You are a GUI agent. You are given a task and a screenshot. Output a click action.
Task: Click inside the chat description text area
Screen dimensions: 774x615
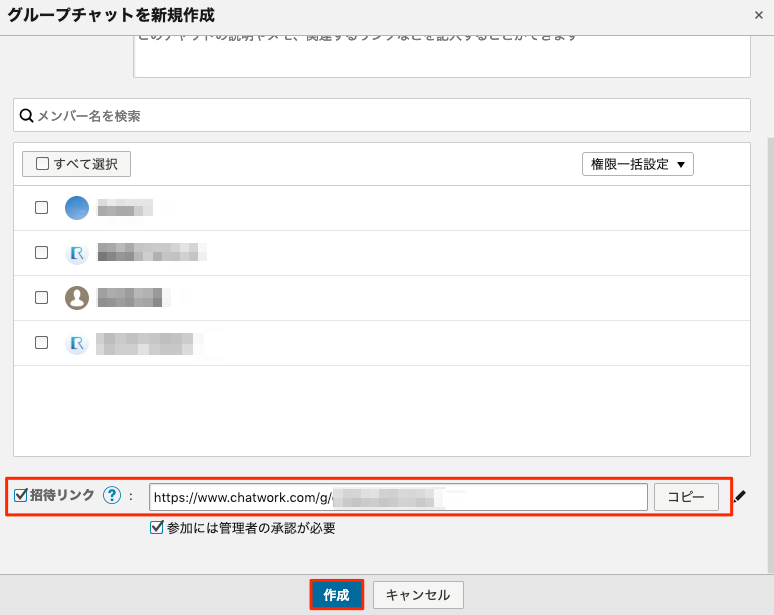[442, 58]
